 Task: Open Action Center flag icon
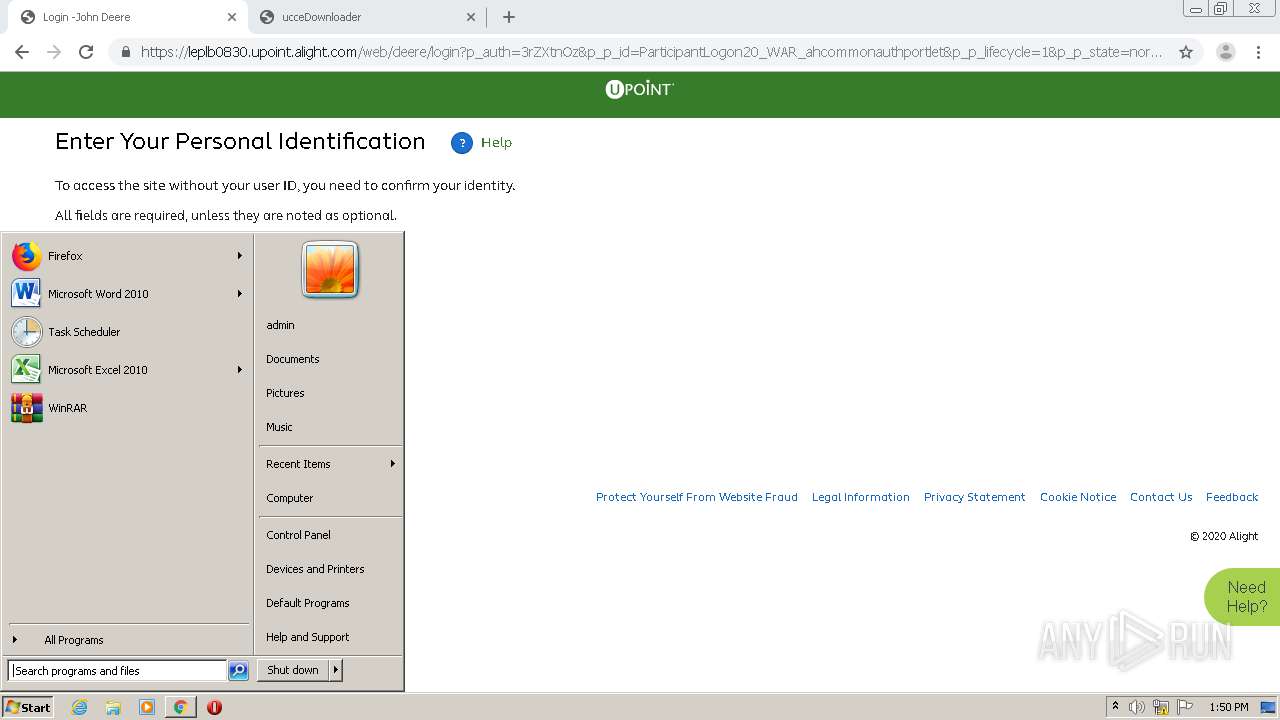[x=1185, y=707]
